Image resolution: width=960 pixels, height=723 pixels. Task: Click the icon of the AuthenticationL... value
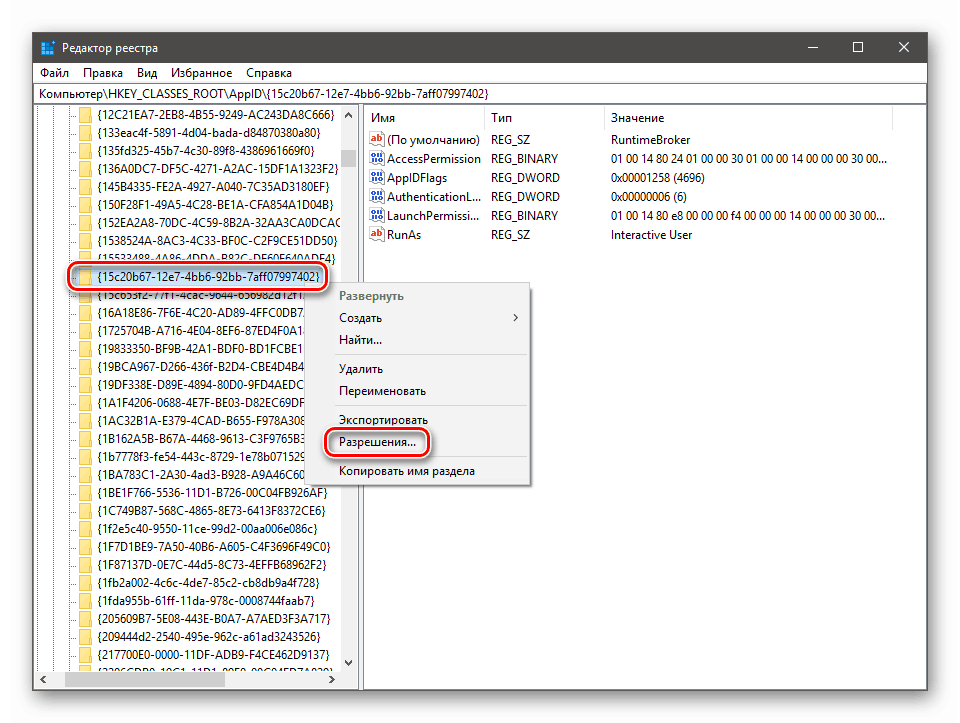(x=377, y=196)
